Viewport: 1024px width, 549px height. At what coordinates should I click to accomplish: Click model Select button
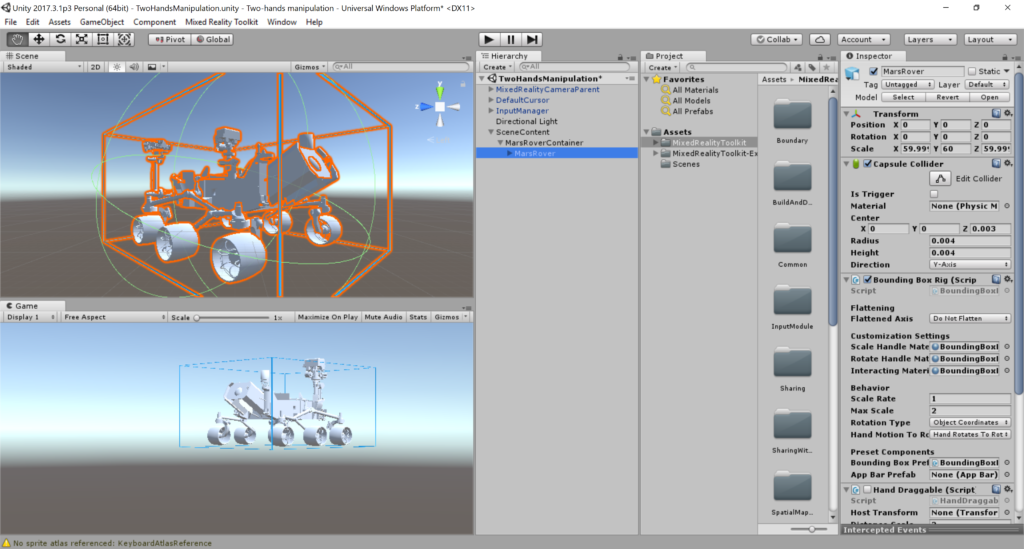(x=903, y=97)
